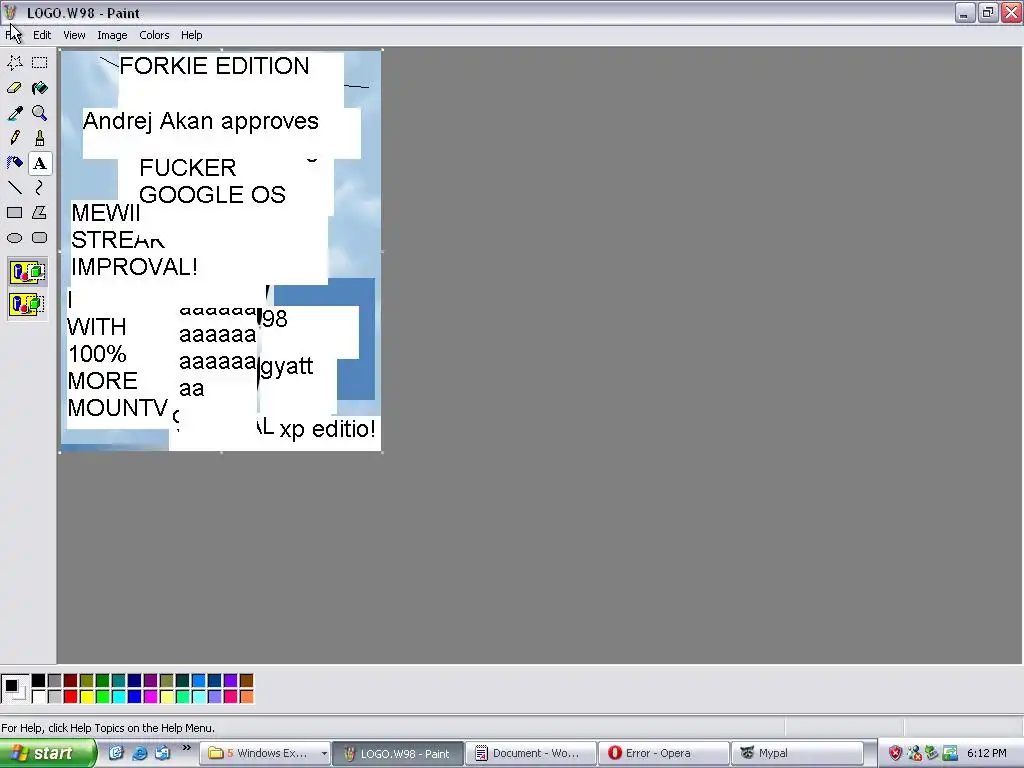Select the Ellipse tool
This screenshot has height=768, width=1024.
point(14,238)
